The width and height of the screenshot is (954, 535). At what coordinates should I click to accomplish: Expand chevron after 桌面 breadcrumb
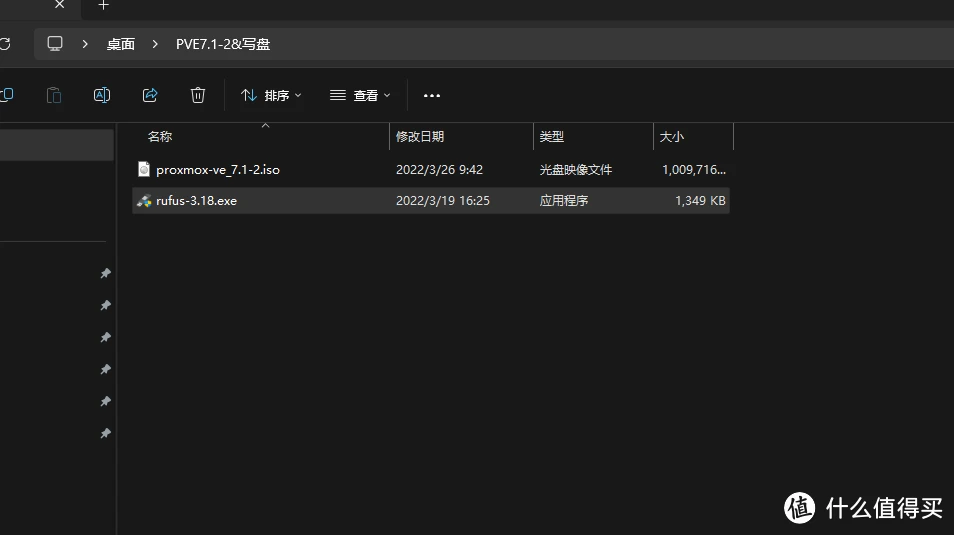[x=155, y=44]
